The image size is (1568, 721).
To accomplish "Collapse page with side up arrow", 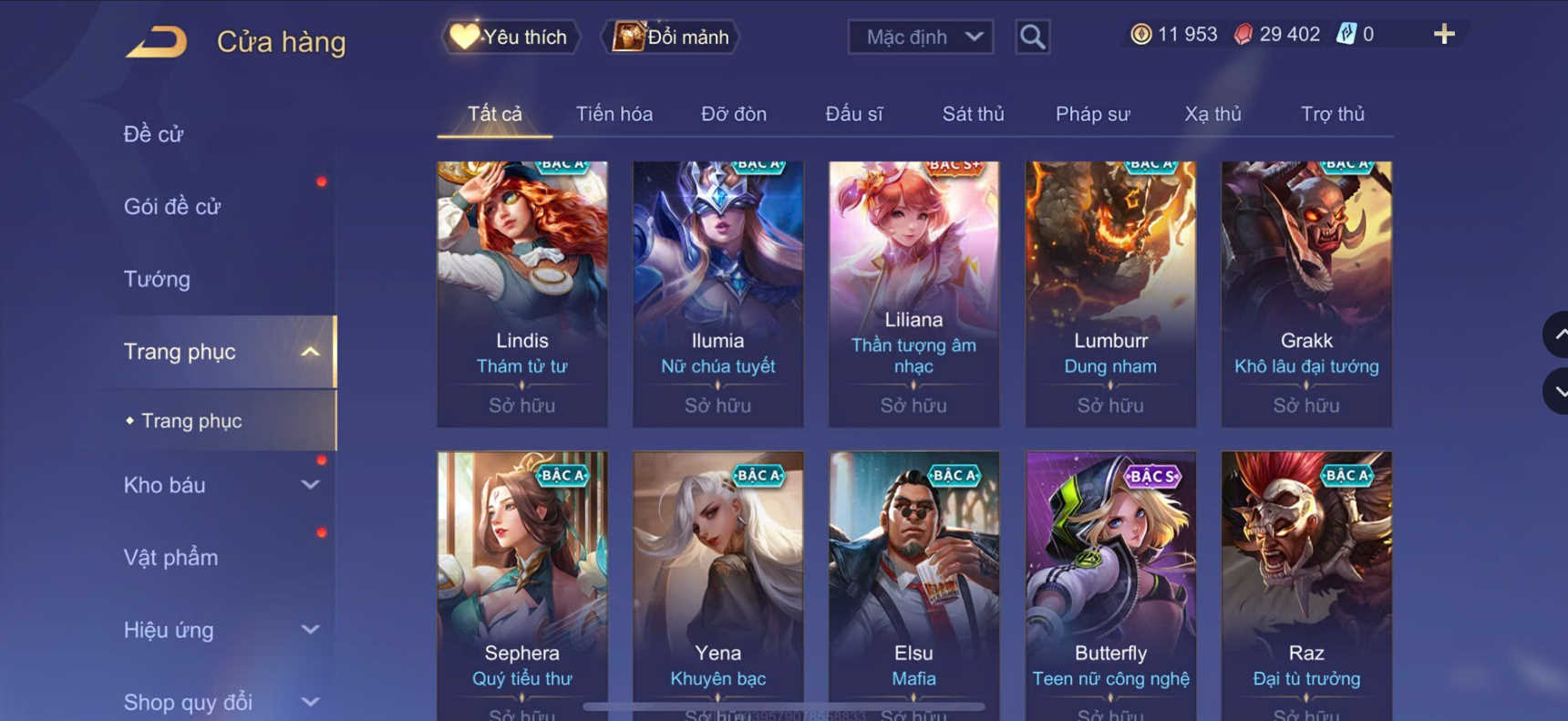I will 1557,335.
